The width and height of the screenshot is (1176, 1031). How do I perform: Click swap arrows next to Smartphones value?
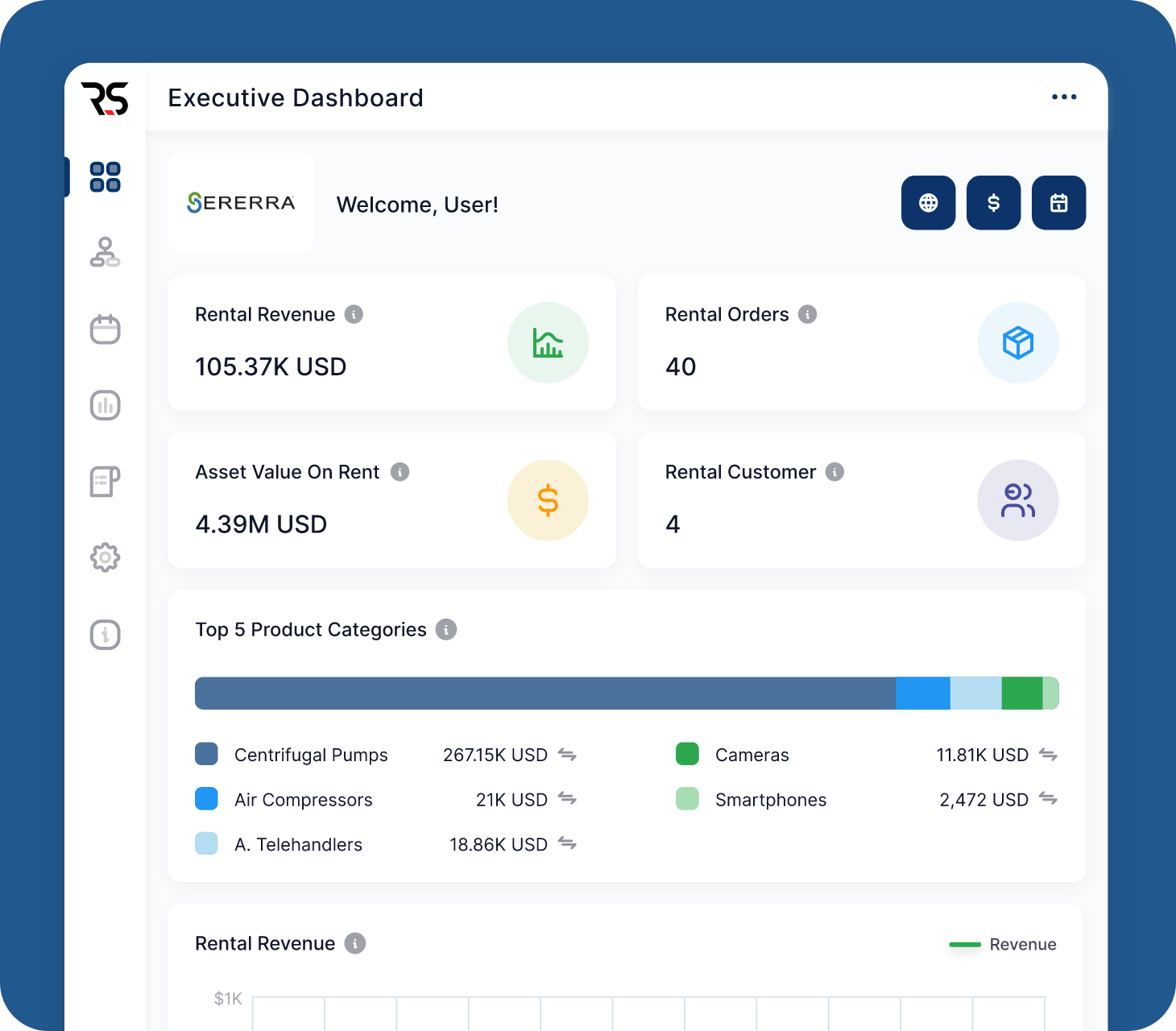(x=1048, y=799)
